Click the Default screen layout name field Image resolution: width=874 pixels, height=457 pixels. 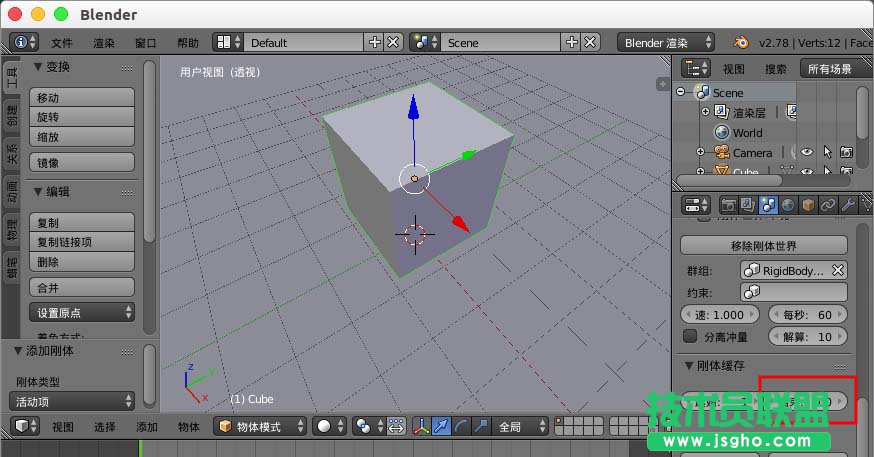pyautogui.click(x=300, y=43)
